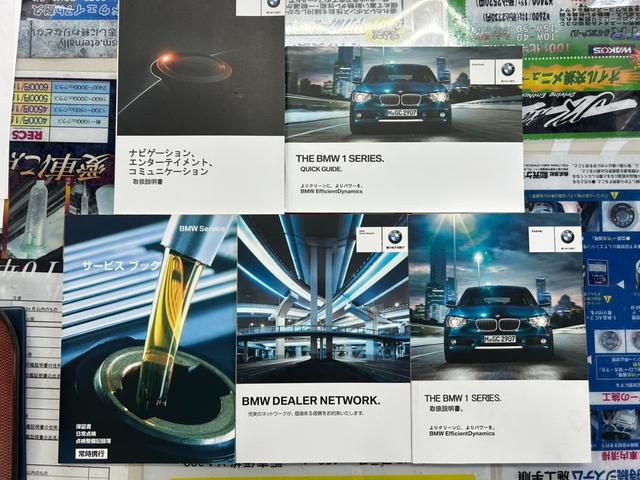Click 'QUICK GUIDE.' text
Image resolution: width=640 pixels, height=480 pixels.
click(x=321, y=169)
